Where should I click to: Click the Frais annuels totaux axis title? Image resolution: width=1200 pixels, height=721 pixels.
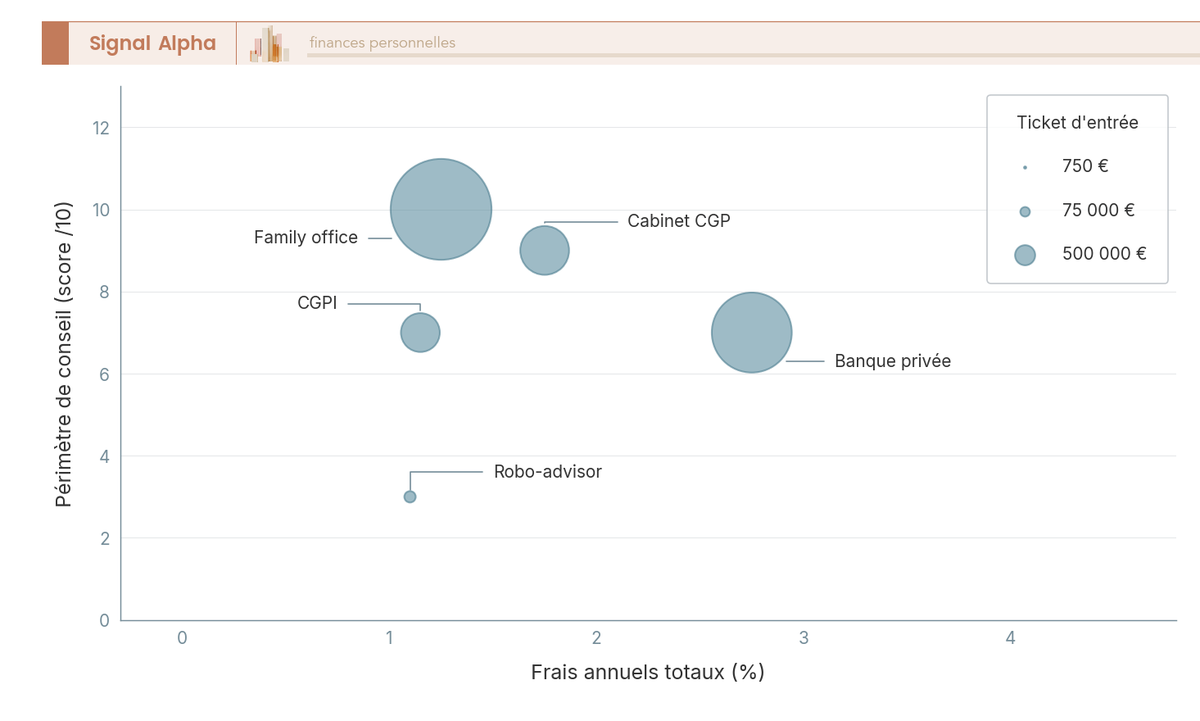coord(648,672)
